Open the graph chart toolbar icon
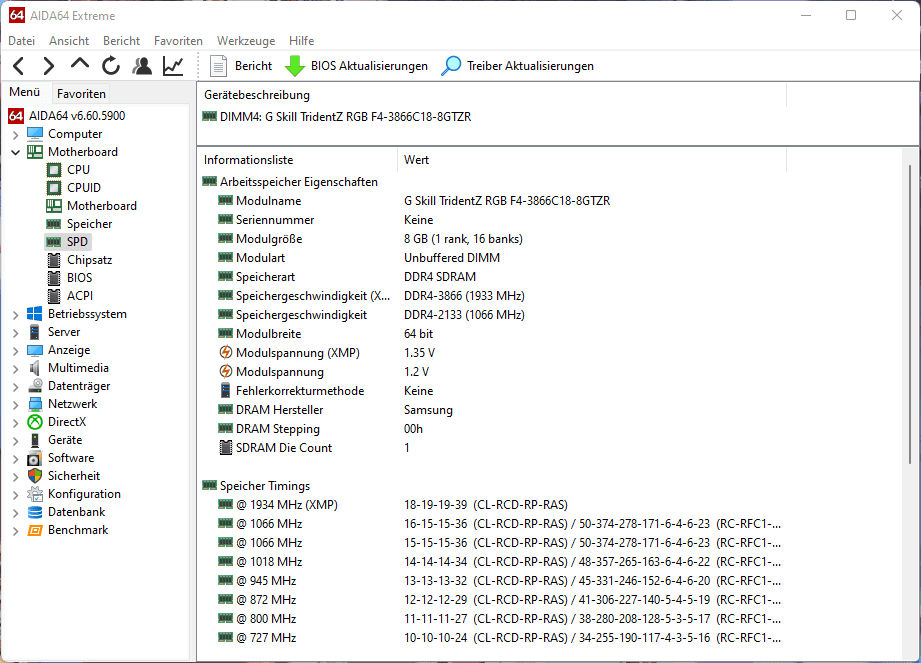This screenshot has width=921, height=663. pos(173,66)
